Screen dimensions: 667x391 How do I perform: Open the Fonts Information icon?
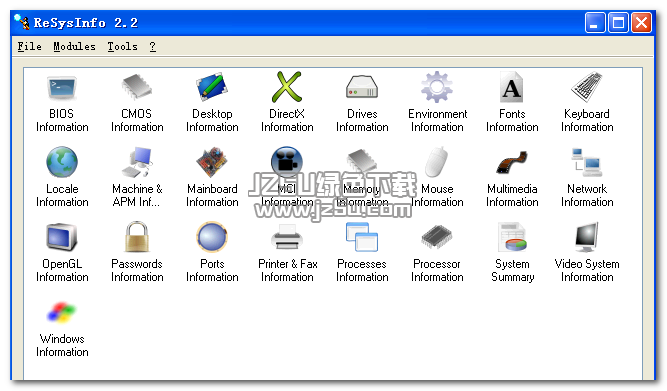pyautogui.click(x=512, y=87)
